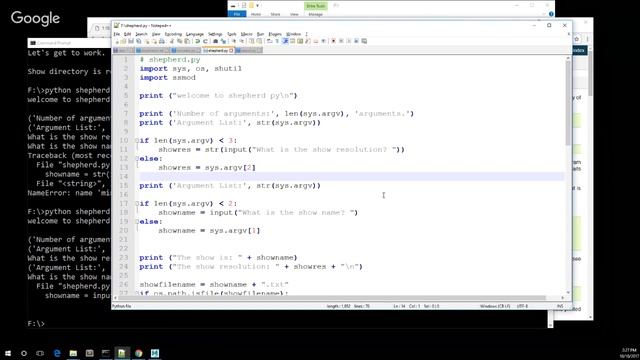Toggle the Word Wrap toolbar icon
The image size is (640, 360).
(269, 41)
